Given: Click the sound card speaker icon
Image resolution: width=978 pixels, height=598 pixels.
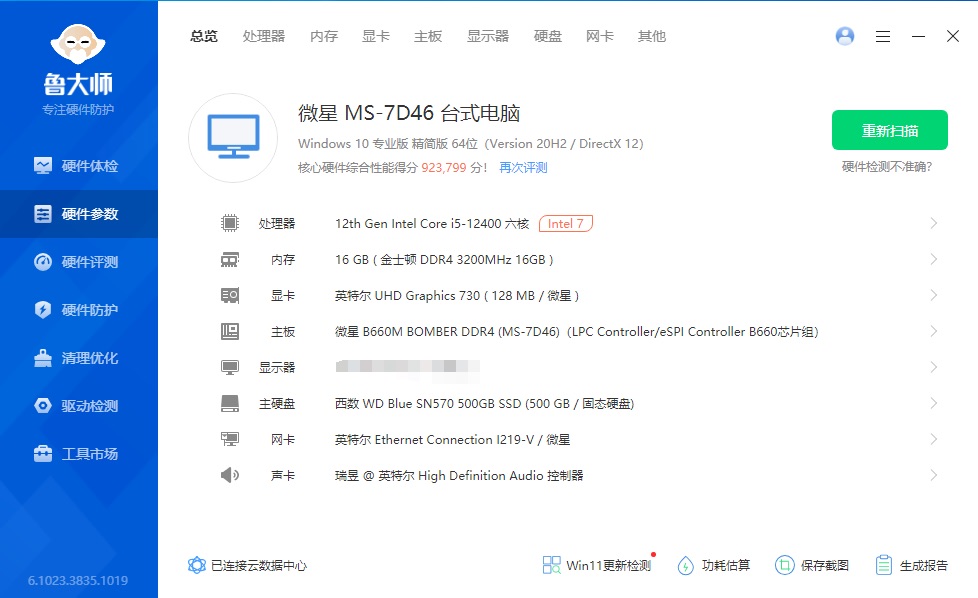Looking at the screenshot, I should click(230, 475).
